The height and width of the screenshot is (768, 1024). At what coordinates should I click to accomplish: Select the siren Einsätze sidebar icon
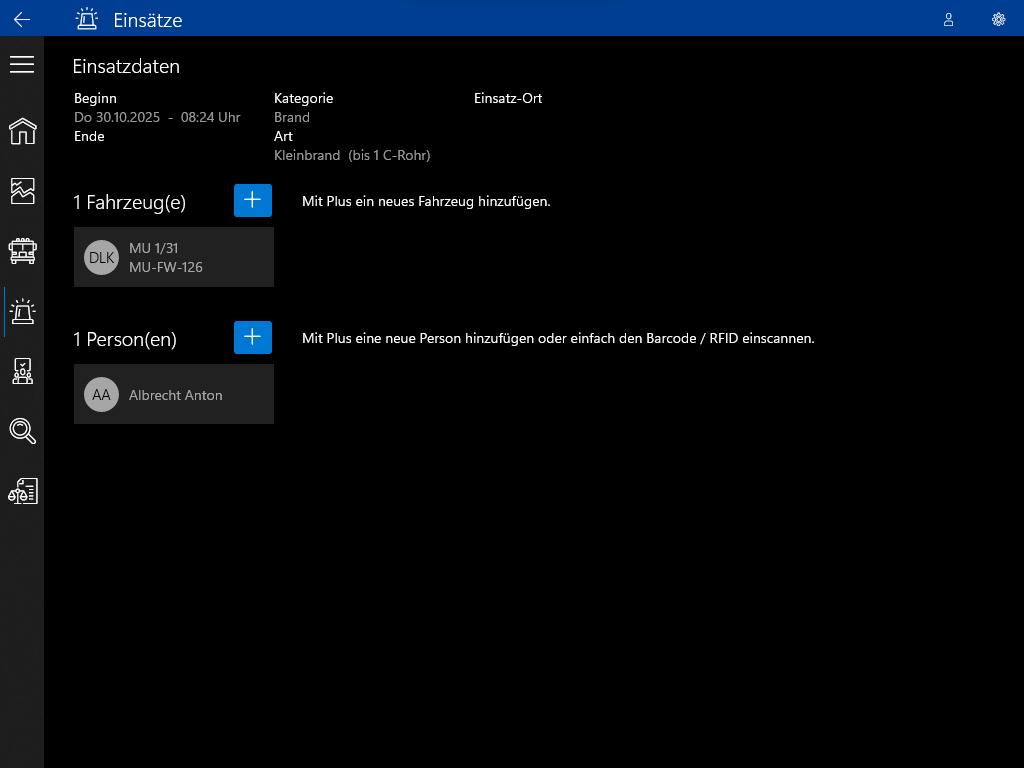22,312
